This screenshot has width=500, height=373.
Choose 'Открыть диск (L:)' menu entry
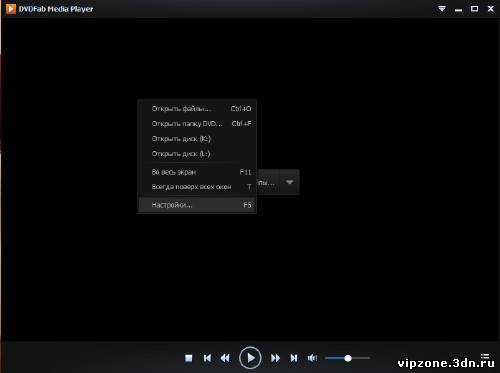click(197, 154)
